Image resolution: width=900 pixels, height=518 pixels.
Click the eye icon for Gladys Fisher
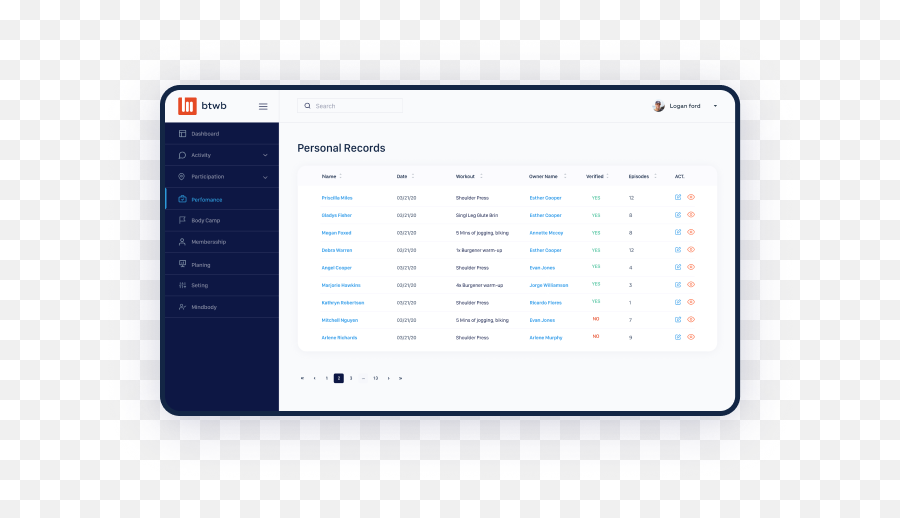coord(691,215)
